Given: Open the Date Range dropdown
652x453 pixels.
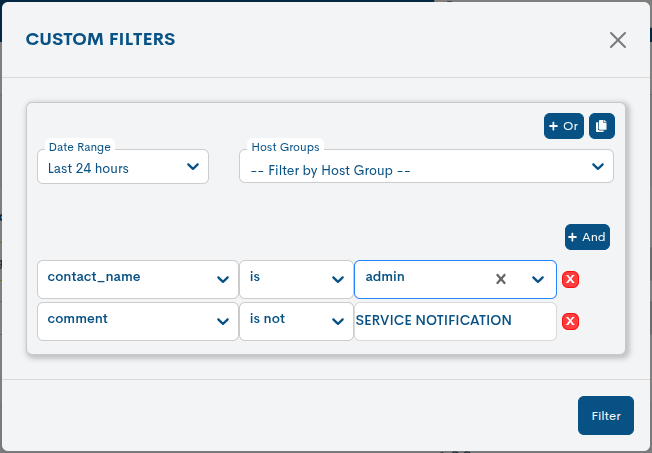Looking at the screenshot, I should click(123, 166).
